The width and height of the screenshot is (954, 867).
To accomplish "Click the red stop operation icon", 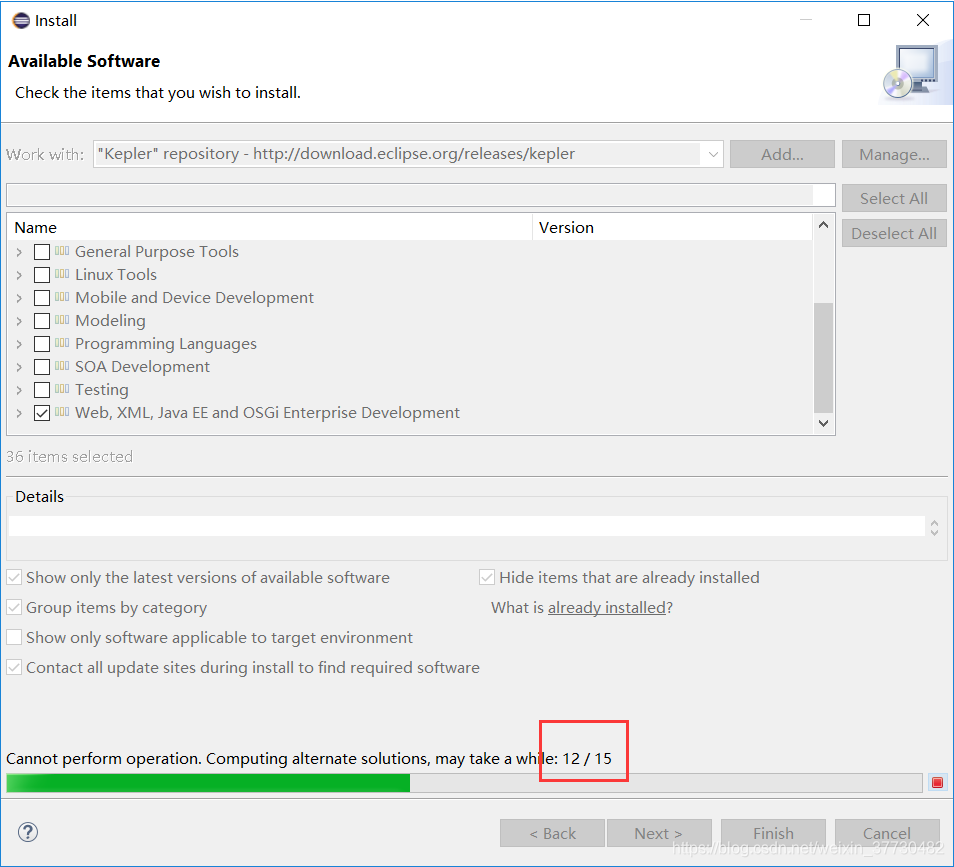I will pyautogui.click(x=937, y=782).
